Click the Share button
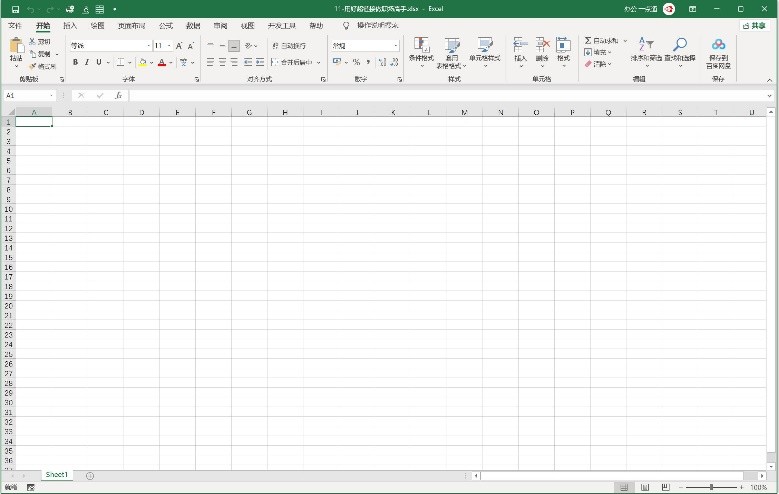Image resolution: width=779 pixels, height=494 pixels. pos(755,25)
